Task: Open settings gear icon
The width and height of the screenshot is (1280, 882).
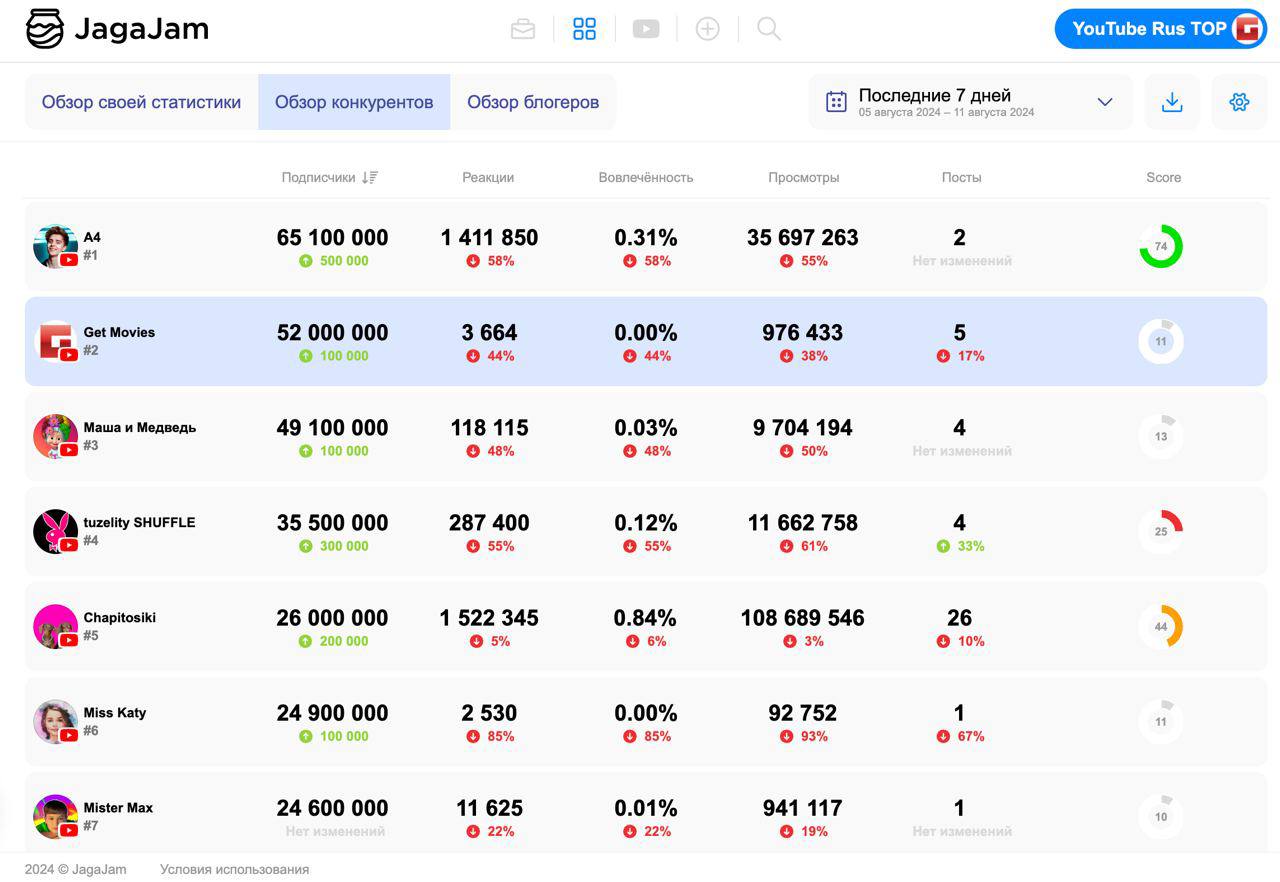Action: 1239,102
